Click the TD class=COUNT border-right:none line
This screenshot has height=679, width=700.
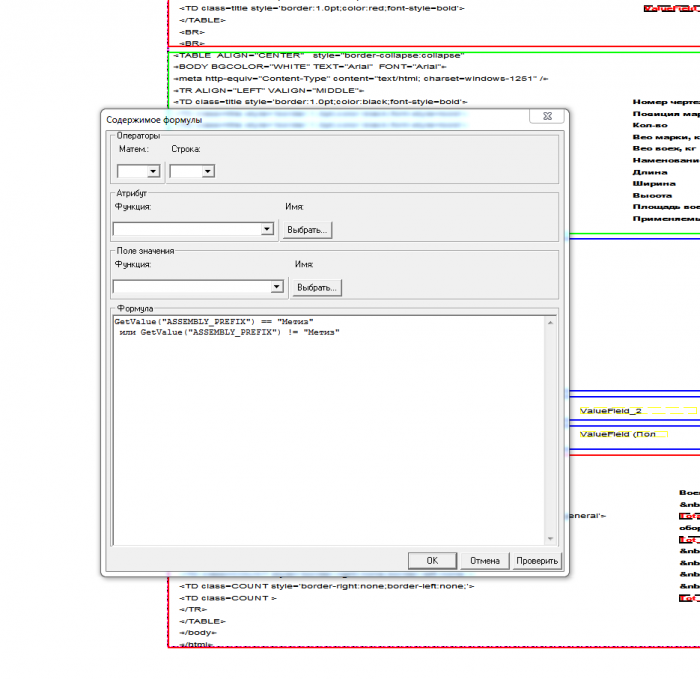[x=326, y=586]
